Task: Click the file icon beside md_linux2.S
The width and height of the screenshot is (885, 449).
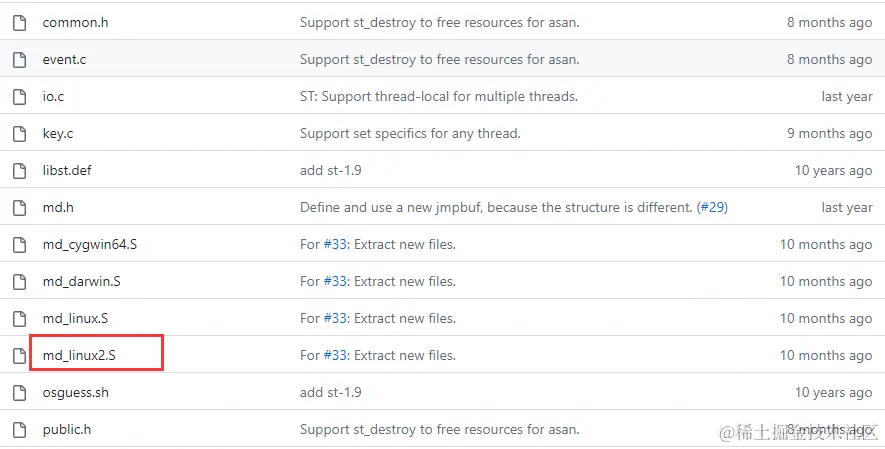Action: (x=20, y=356)
